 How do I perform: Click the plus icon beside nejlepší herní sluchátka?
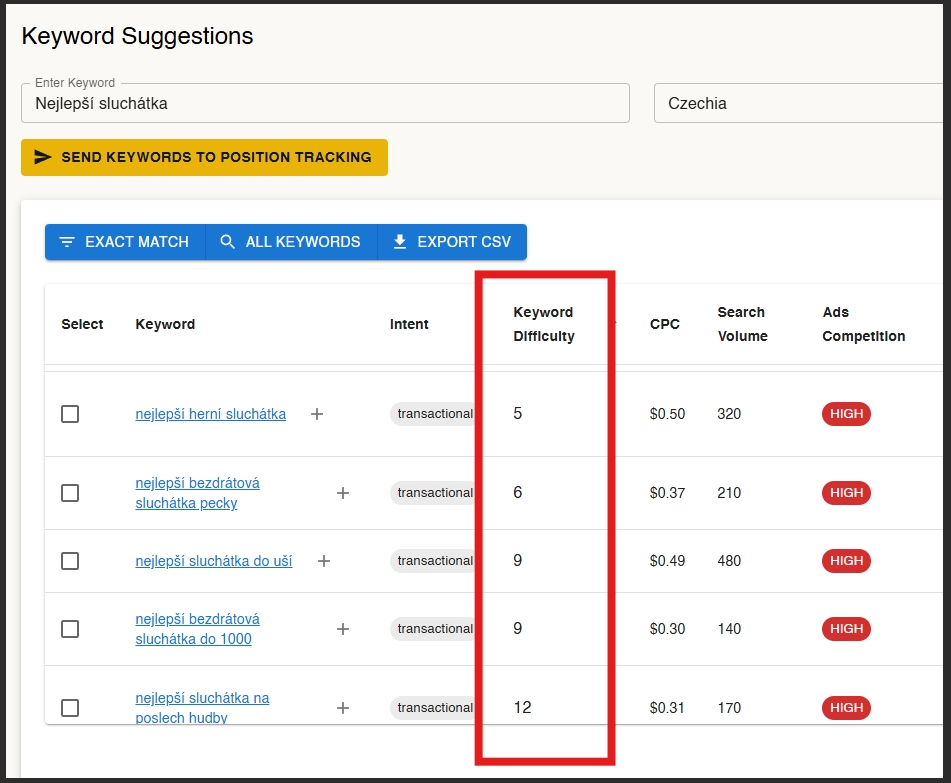point(317,414)
